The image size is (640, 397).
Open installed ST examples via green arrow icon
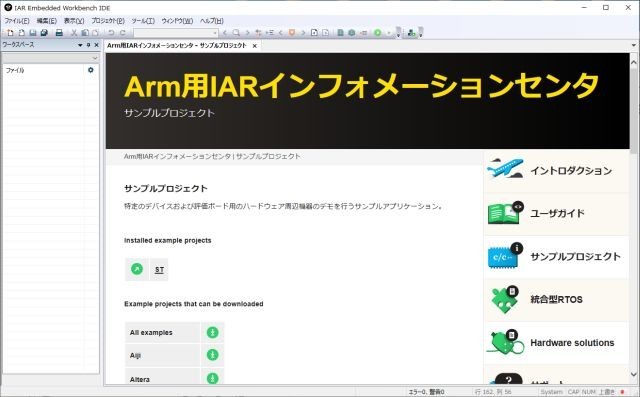[137, 269]
